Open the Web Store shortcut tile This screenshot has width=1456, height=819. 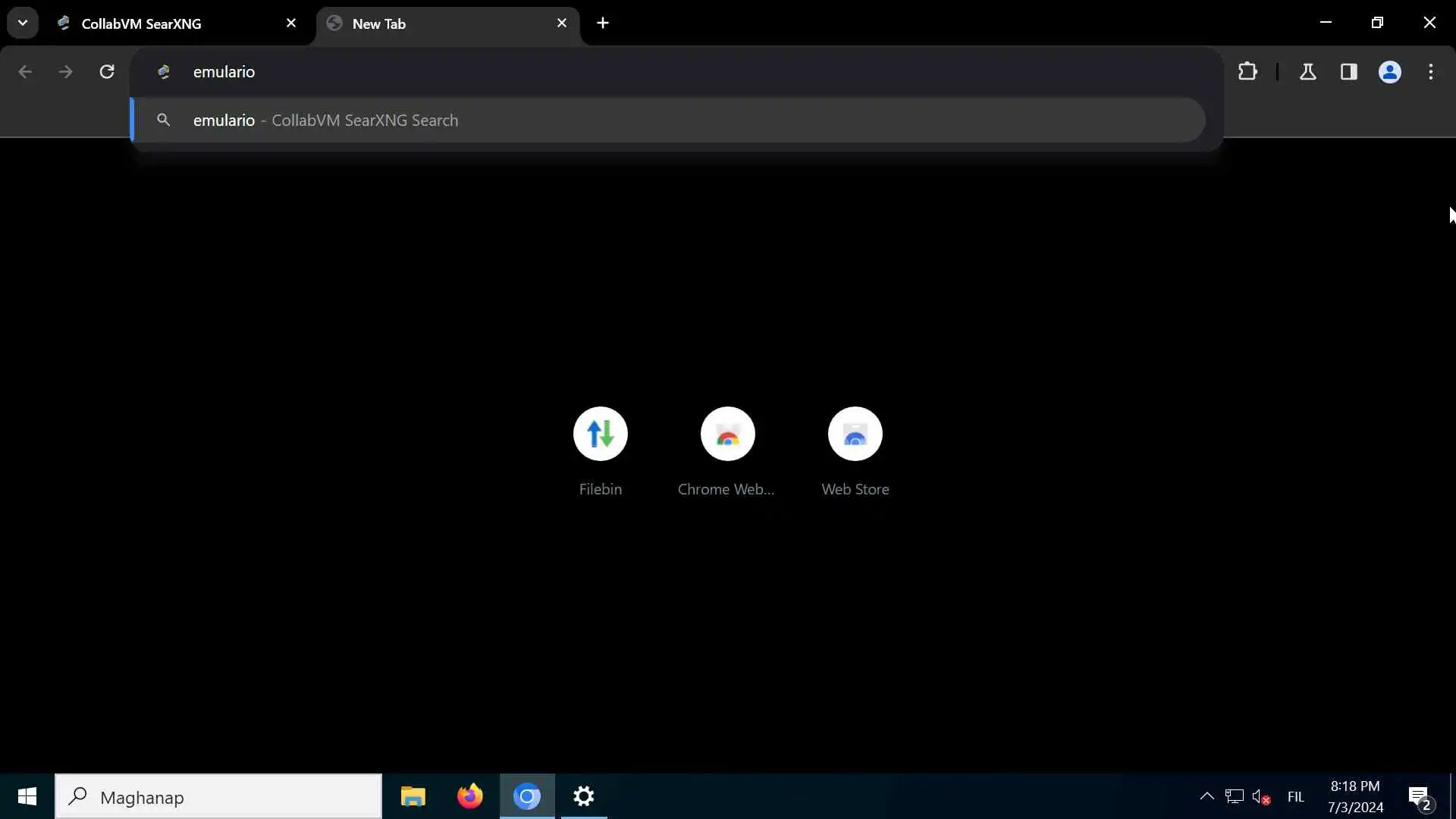tap(855, 434)
